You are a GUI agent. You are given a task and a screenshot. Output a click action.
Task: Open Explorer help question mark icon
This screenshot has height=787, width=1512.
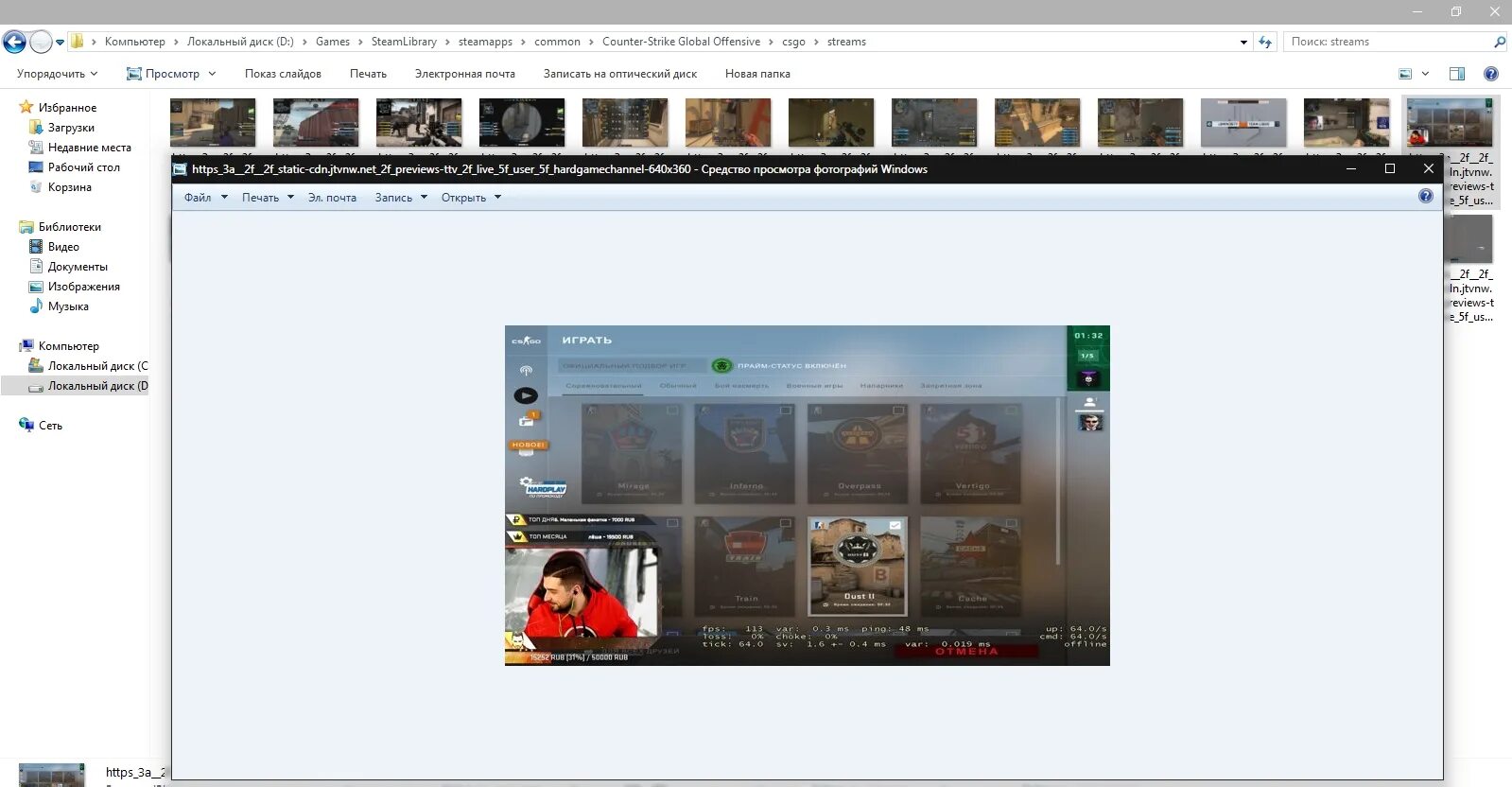tap(1491, 74)
